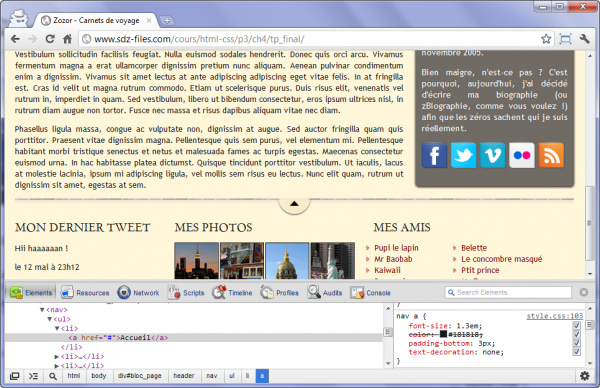The height and width of the screenshot is (388, 600).
Task: Select the div#bloc_page breadcrumb
Action: 139,376
